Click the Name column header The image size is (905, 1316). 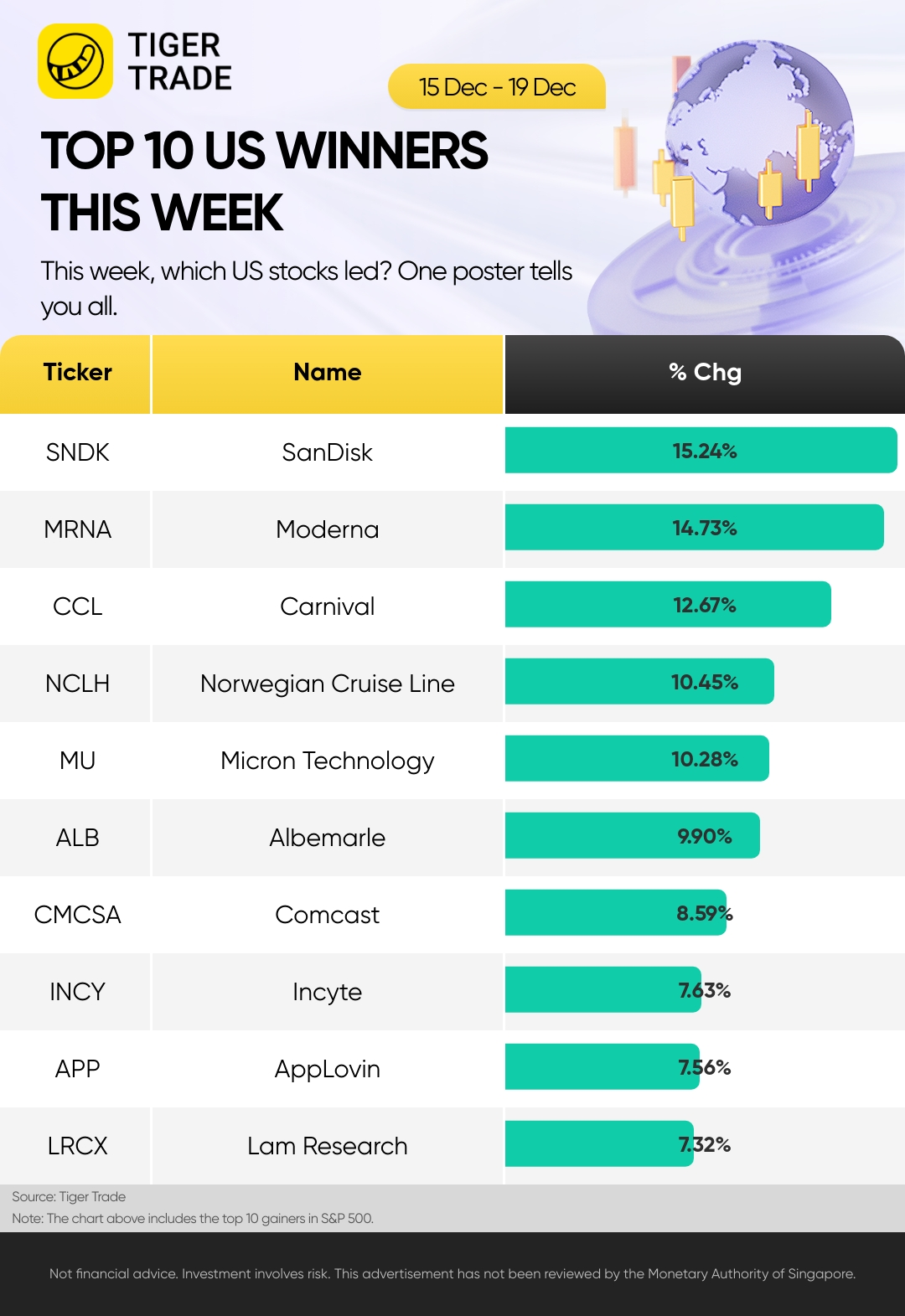coord(327,373)
